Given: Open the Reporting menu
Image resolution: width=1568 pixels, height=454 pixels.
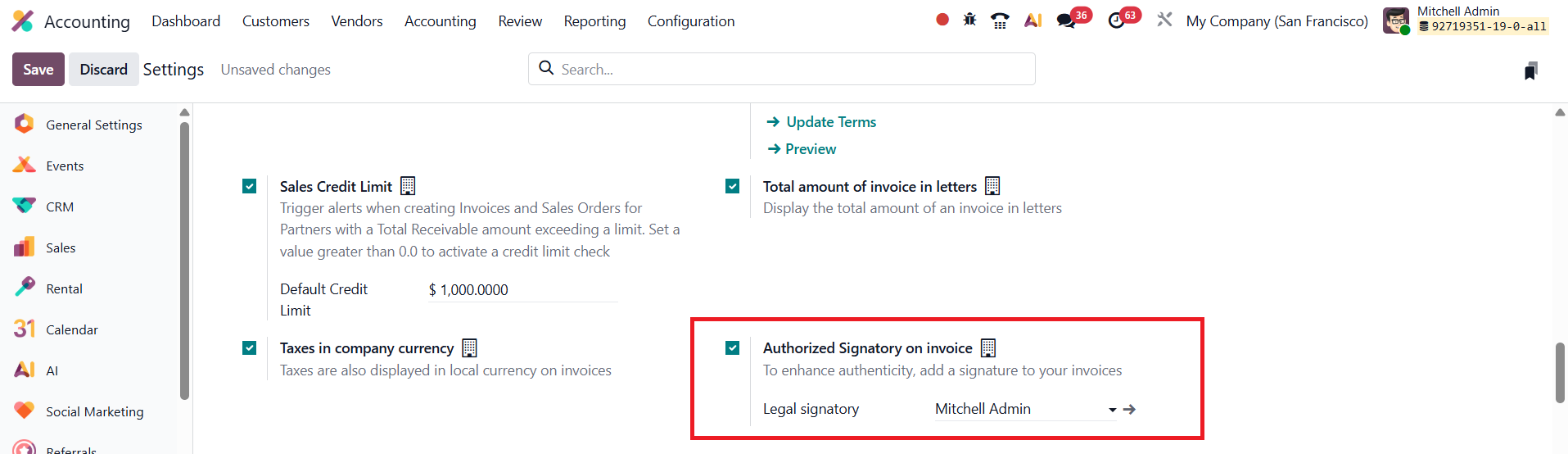Looking at the screenshot, I should [594, 21].
